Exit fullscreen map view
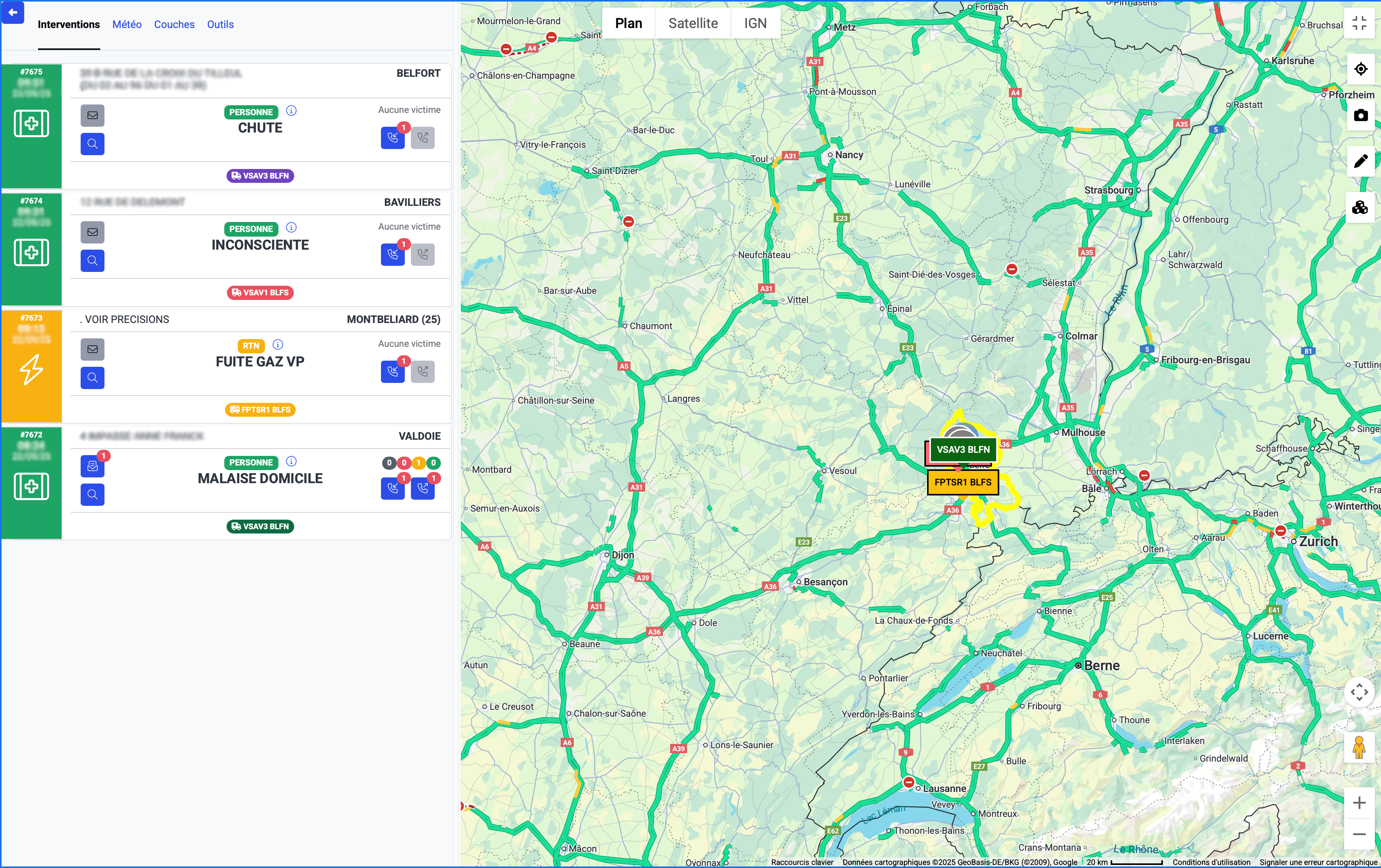 1359,23
